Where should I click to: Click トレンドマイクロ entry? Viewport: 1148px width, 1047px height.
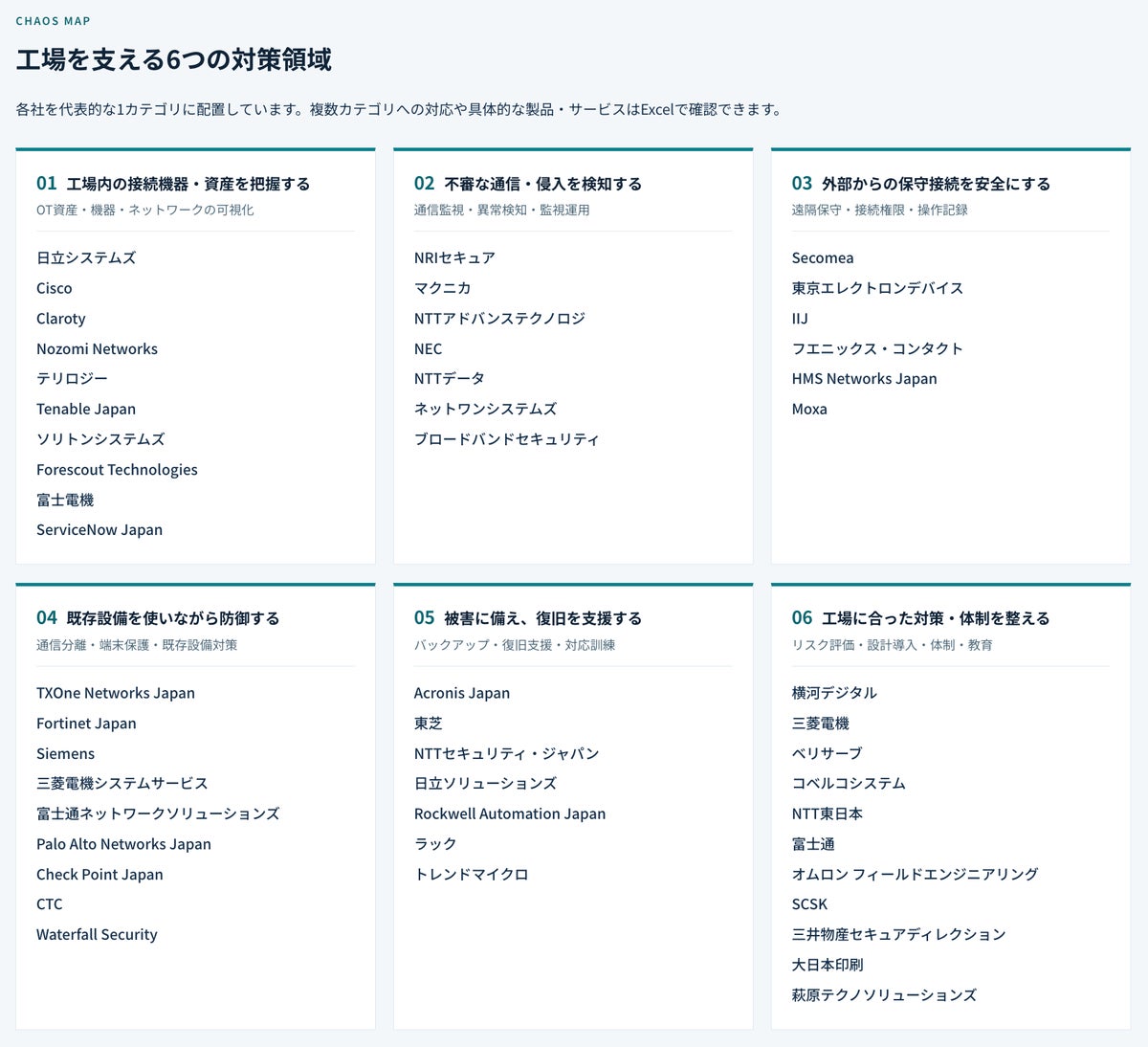(x=471, y=874)
